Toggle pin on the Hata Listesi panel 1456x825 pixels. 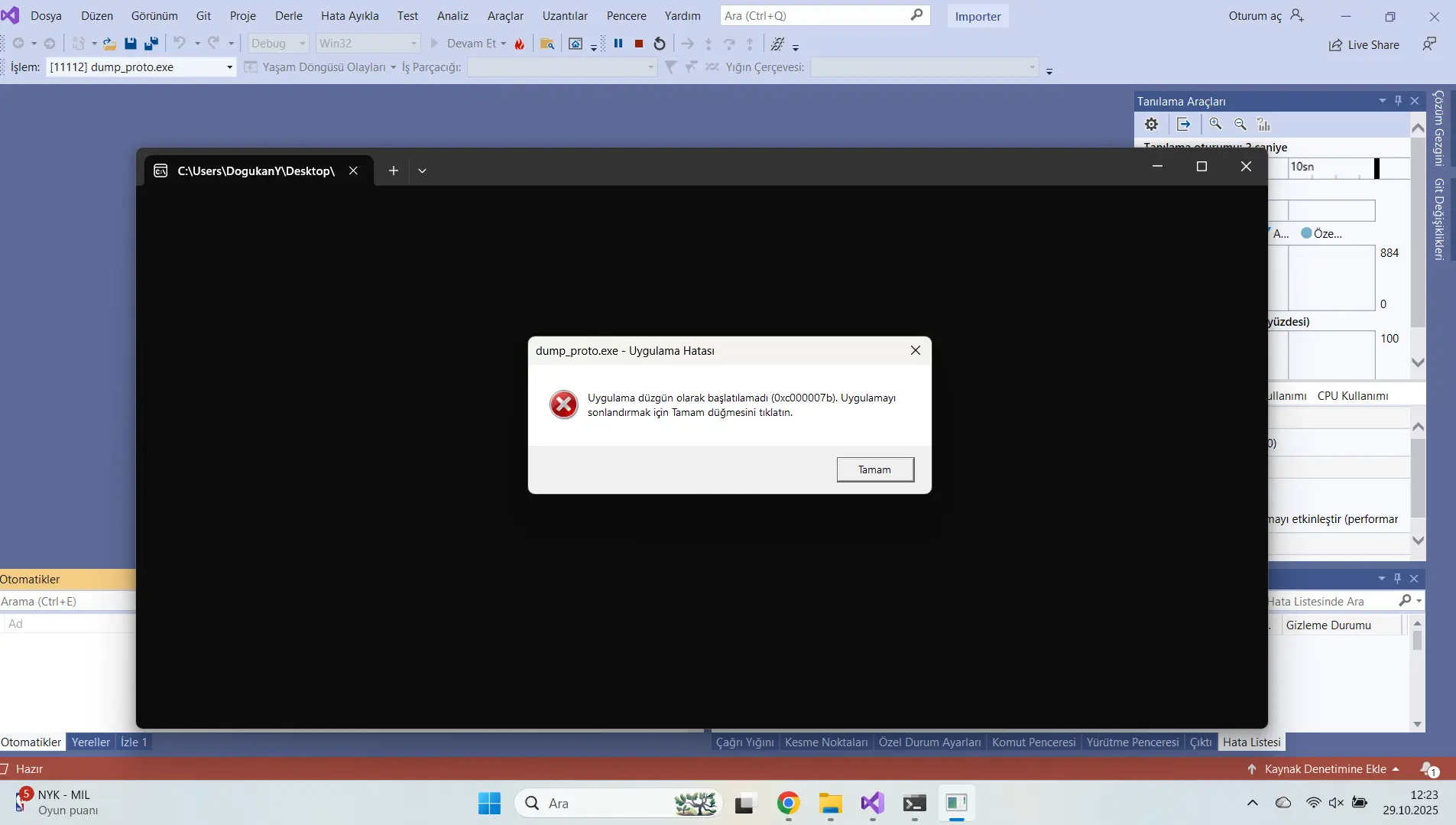1397,579
